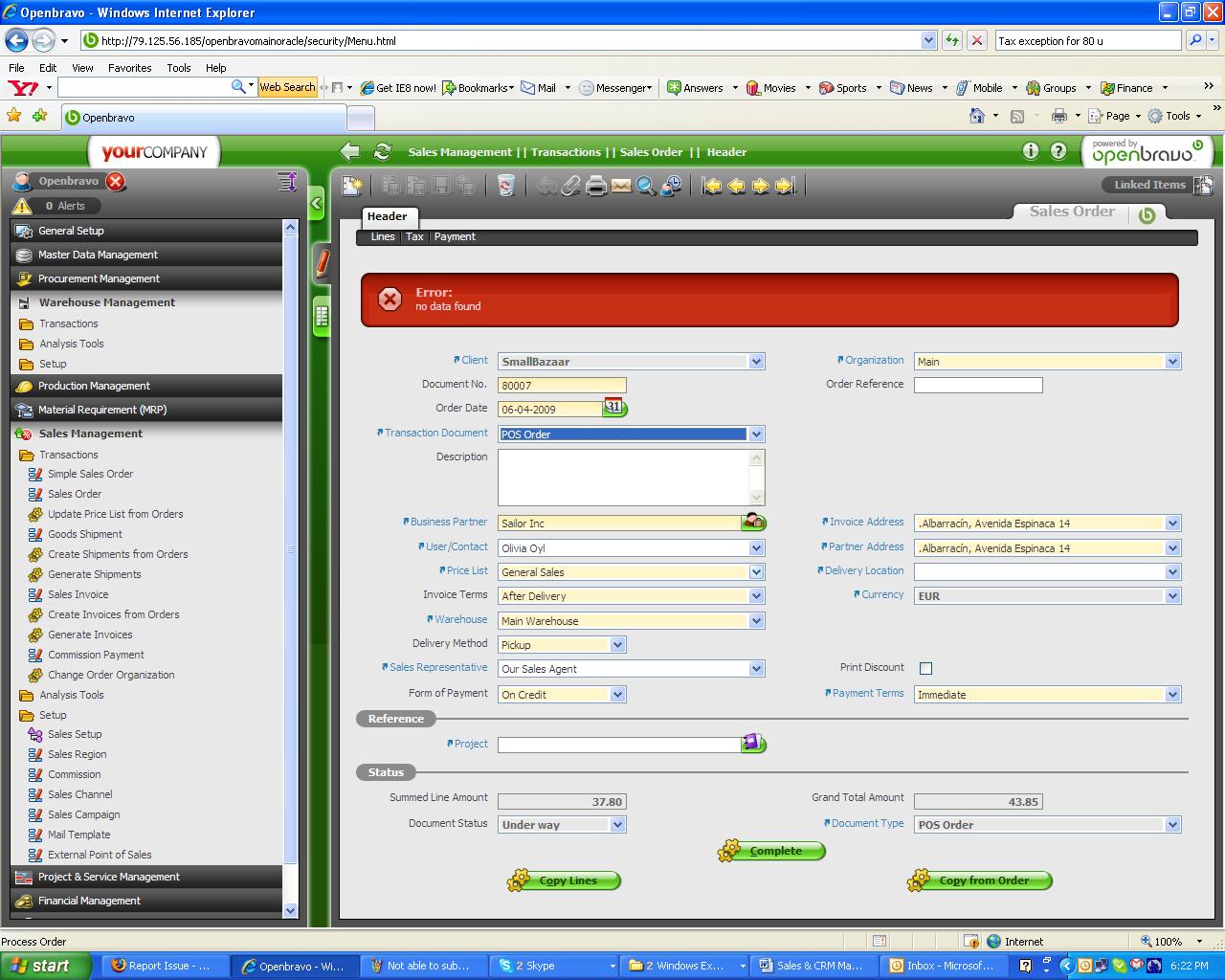The width and height of the screenshot is (1225, 980).
Task: Click the Delete record trash icon
Action: pos(506,186)
